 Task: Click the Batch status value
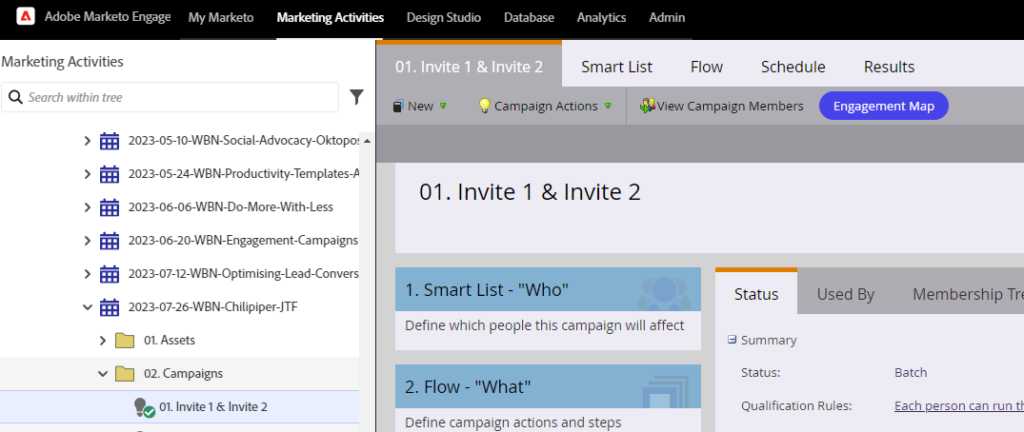point(910,373)
